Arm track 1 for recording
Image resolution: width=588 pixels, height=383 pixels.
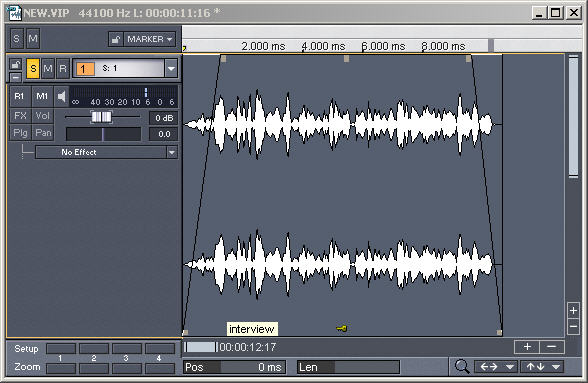tap(63, 69)
